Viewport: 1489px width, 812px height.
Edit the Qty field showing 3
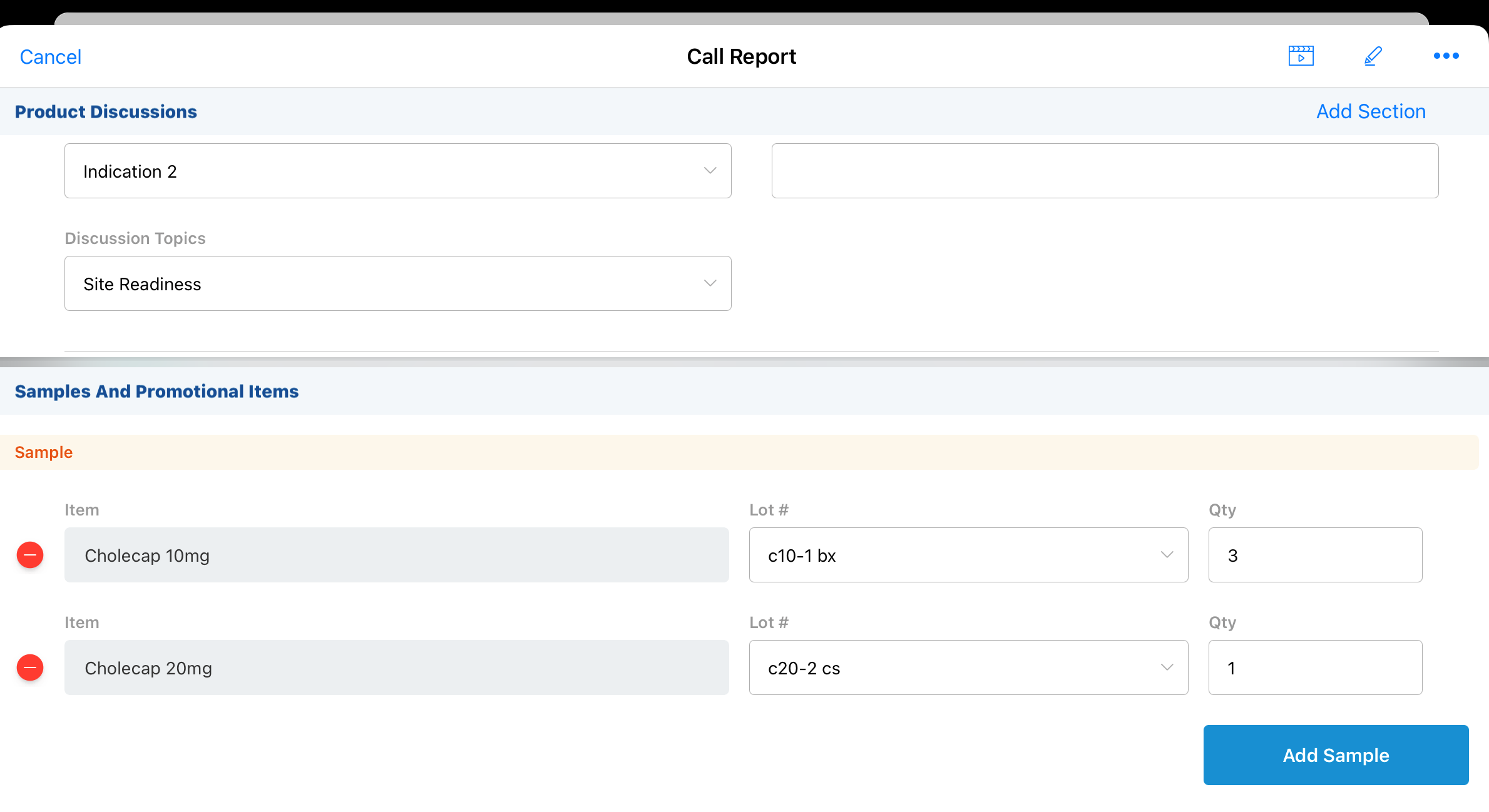tap(1314, 555)
